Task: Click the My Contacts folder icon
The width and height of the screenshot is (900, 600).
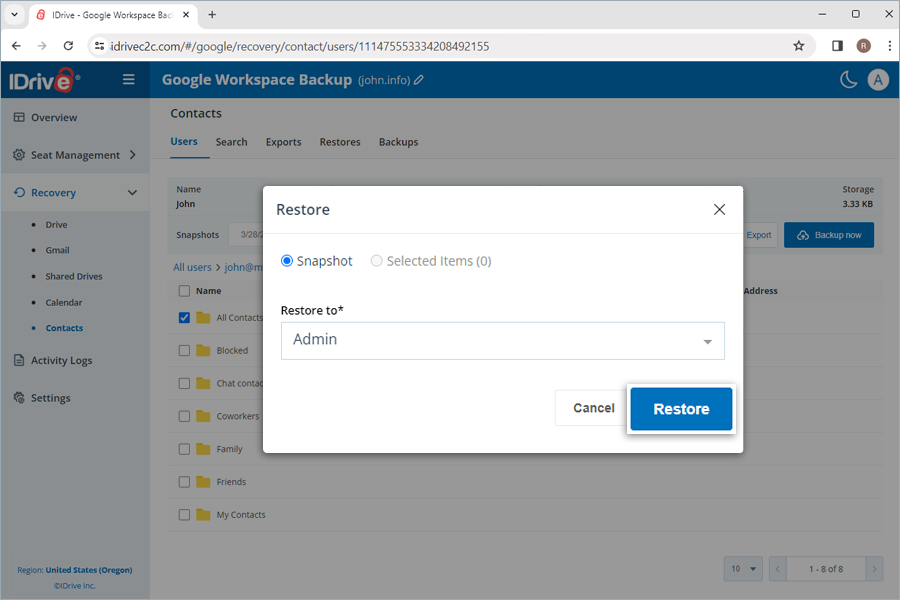Action: (x=203, y=514)
